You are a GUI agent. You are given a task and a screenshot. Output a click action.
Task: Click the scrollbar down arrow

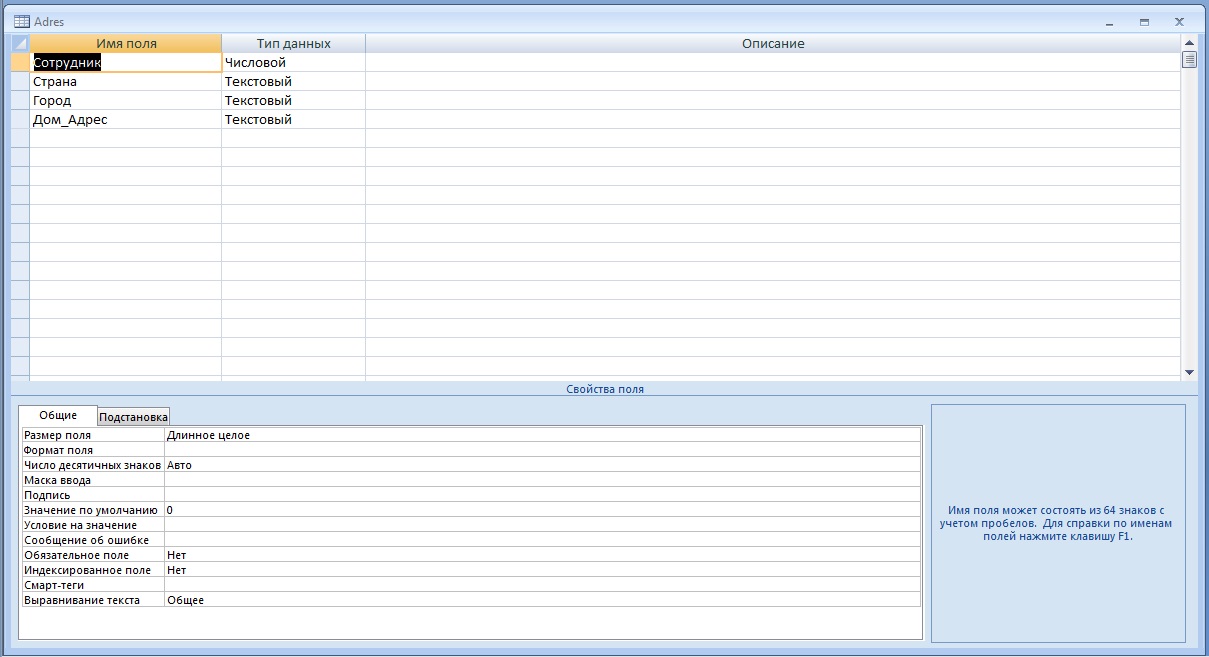1189,372
